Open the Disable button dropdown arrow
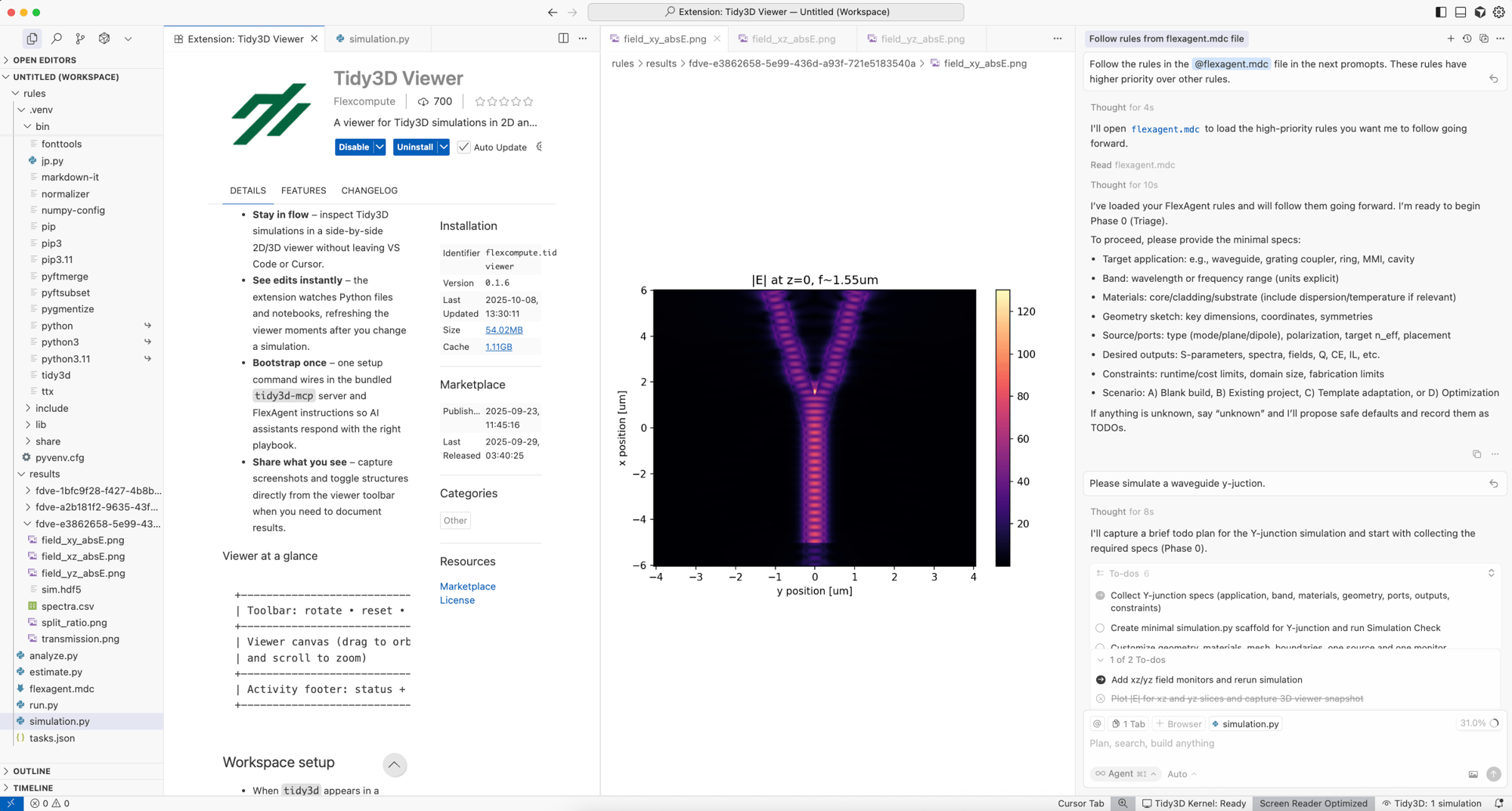The width and height of the screenshot is (1512, 811). [380, 147]
